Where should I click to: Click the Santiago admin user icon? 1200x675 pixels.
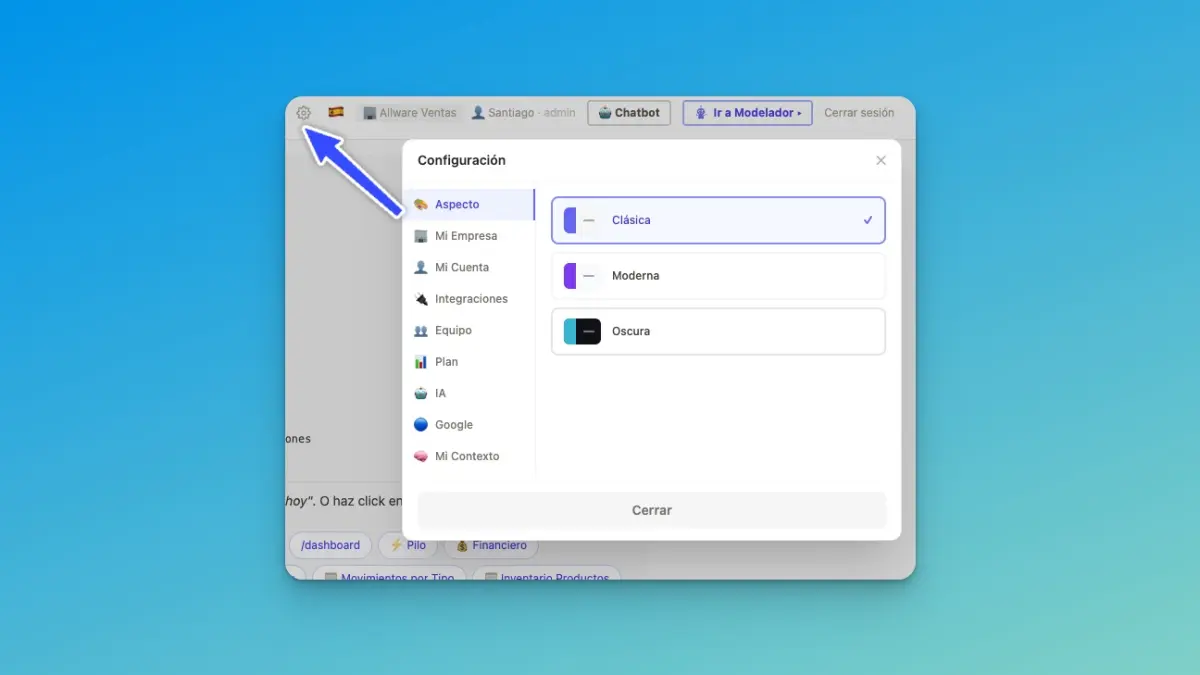pyautogui.click(x=478, y=113)
